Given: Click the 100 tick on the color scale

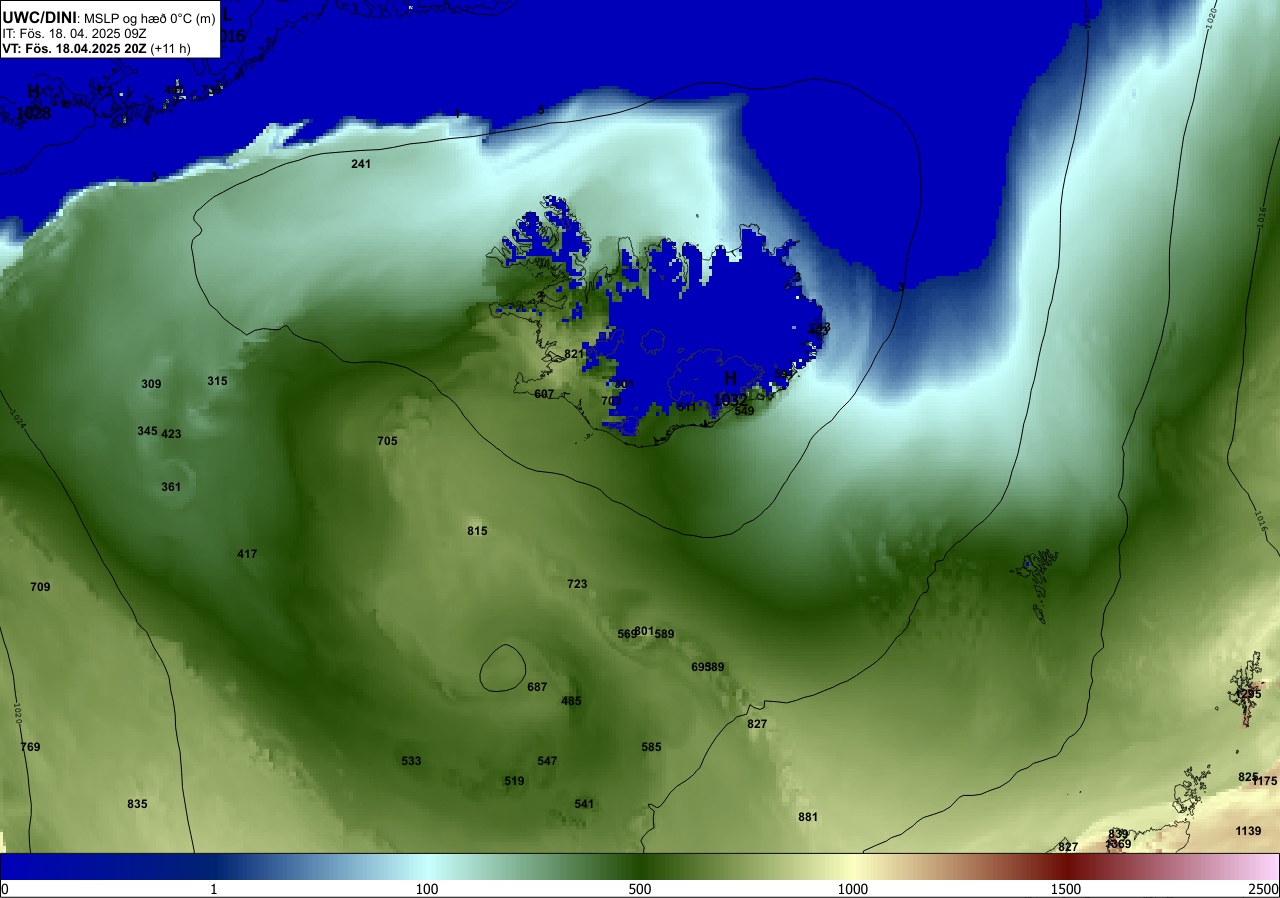Looking at the screenshot, I should point(427,889).
